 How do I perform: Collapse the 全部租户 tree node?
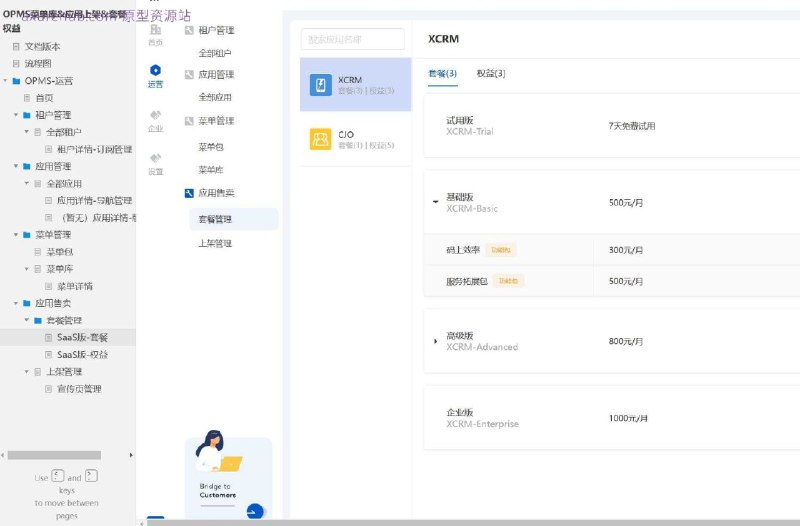27,132
